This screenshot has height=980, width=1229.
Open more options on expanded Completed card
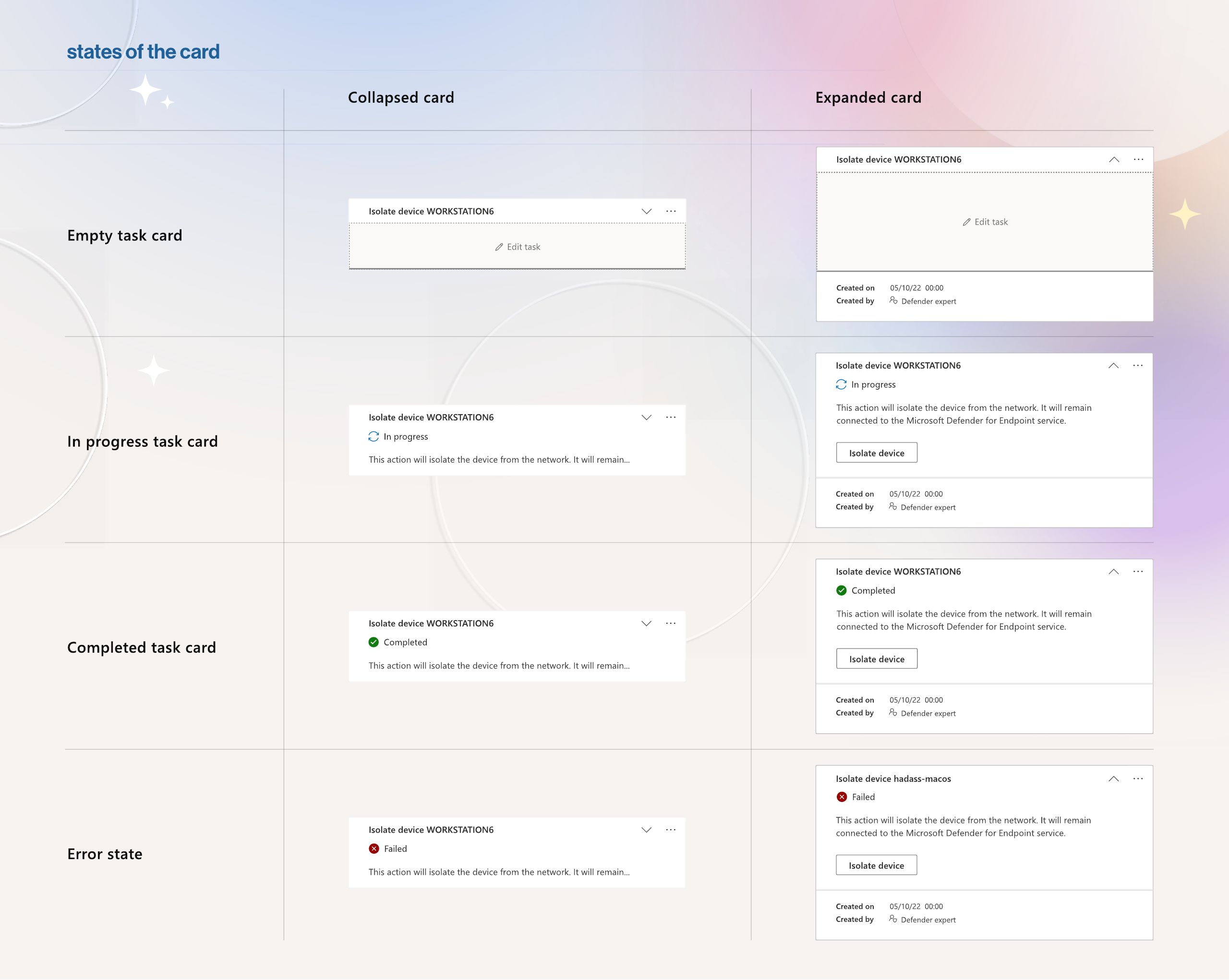1138,572
